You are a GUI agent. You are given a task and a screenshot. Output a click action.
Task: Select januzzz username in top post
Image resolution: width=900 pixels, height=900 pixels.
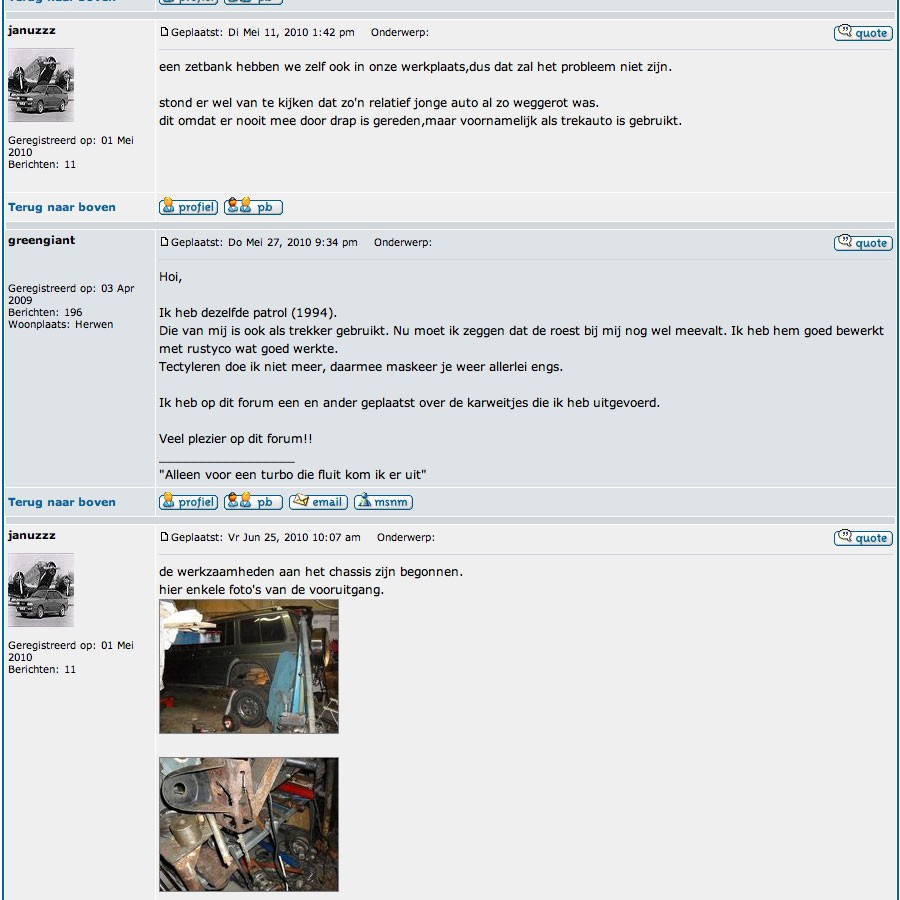(32, 30)
